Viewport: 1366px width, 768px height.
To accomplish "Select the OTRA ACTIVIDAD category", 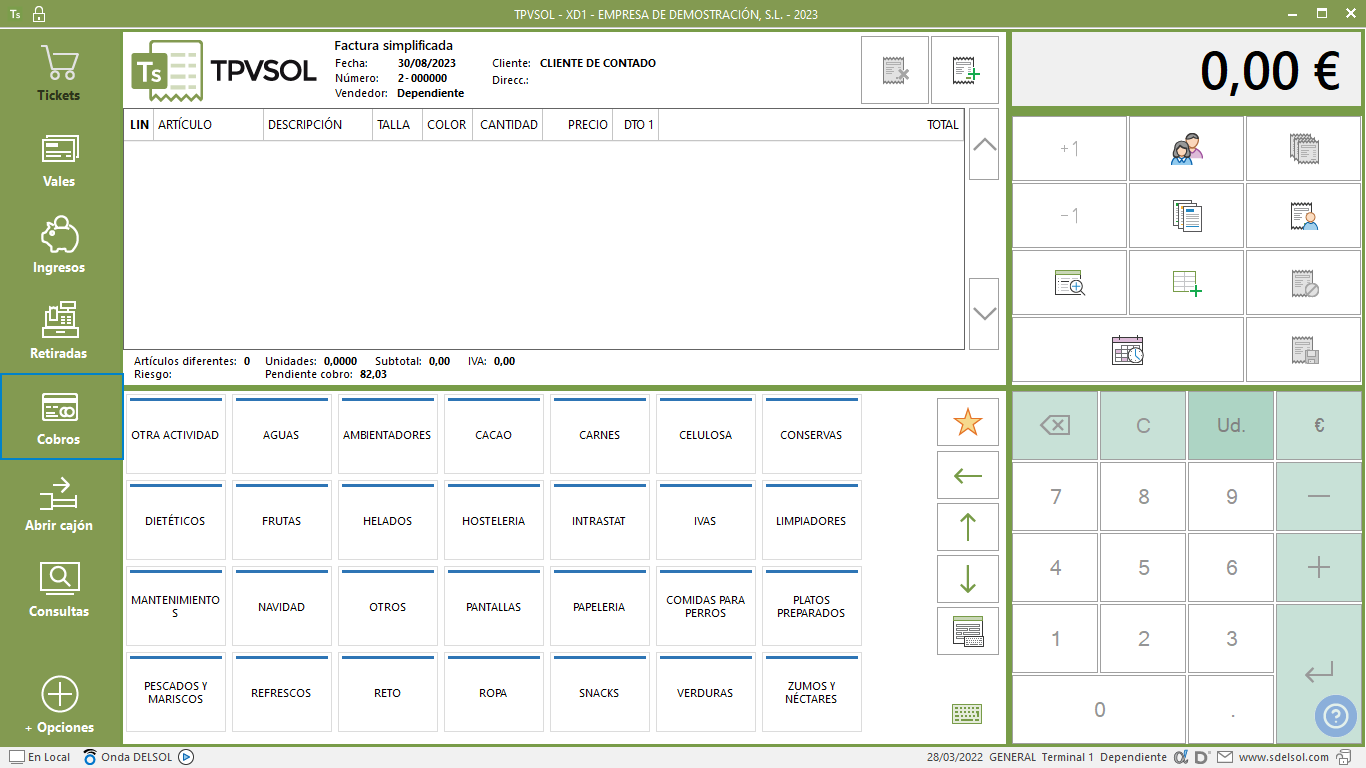I will click(x=175, y=434).
